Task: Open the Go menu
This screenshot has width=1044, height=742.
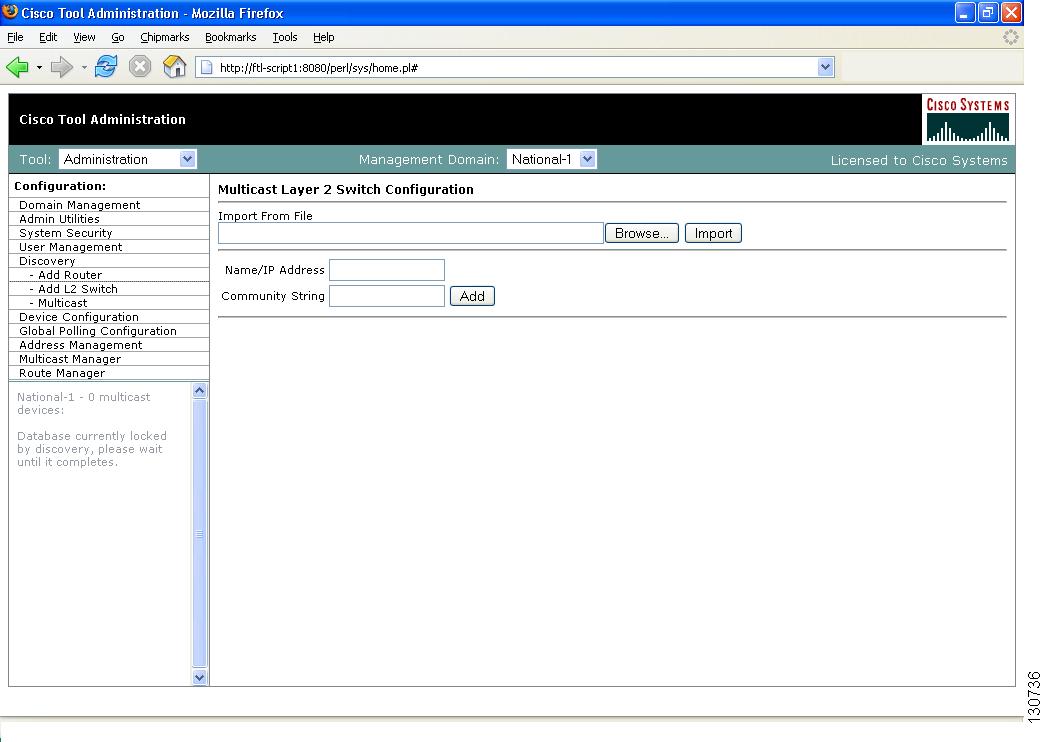Action: tap(118, 37)
